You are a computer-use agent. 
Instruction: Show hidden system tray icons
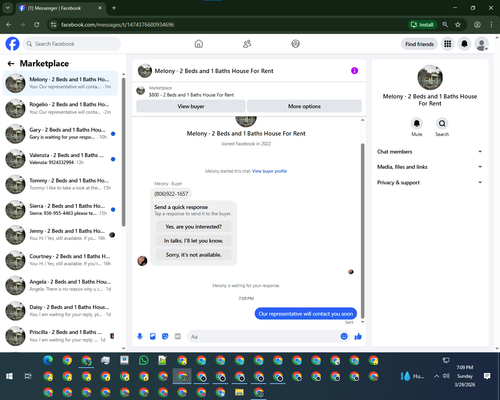pyautogui.click(x=436, y=376)
